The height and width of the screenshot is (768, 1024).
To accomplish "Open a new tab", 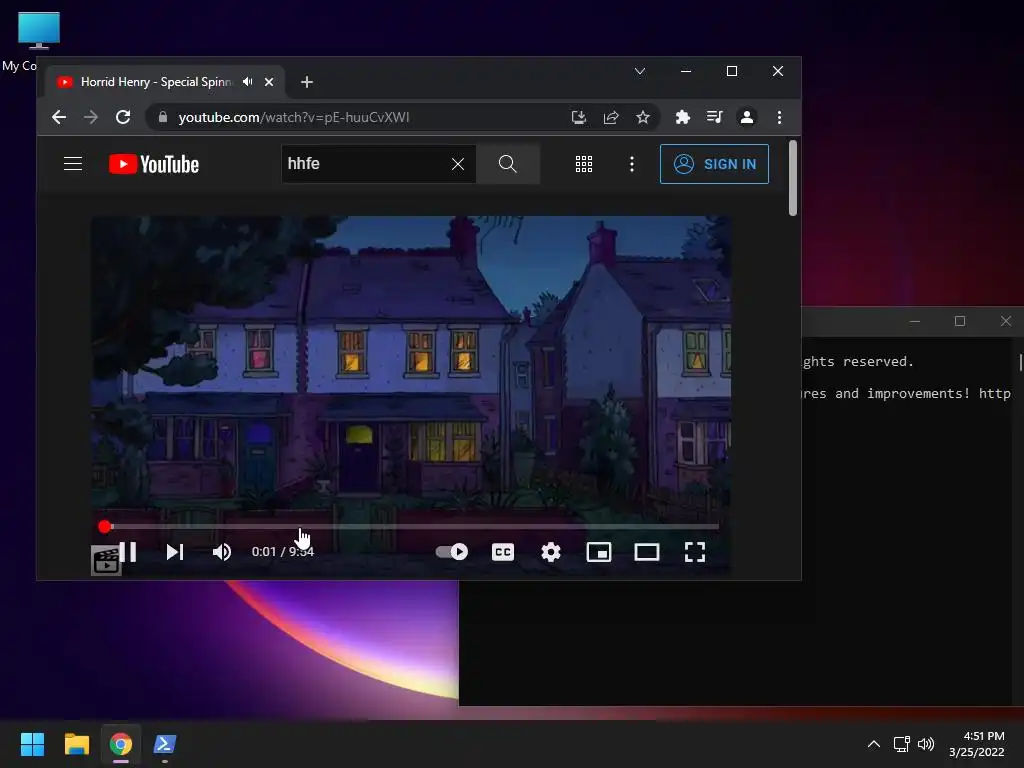I will 307,82.
